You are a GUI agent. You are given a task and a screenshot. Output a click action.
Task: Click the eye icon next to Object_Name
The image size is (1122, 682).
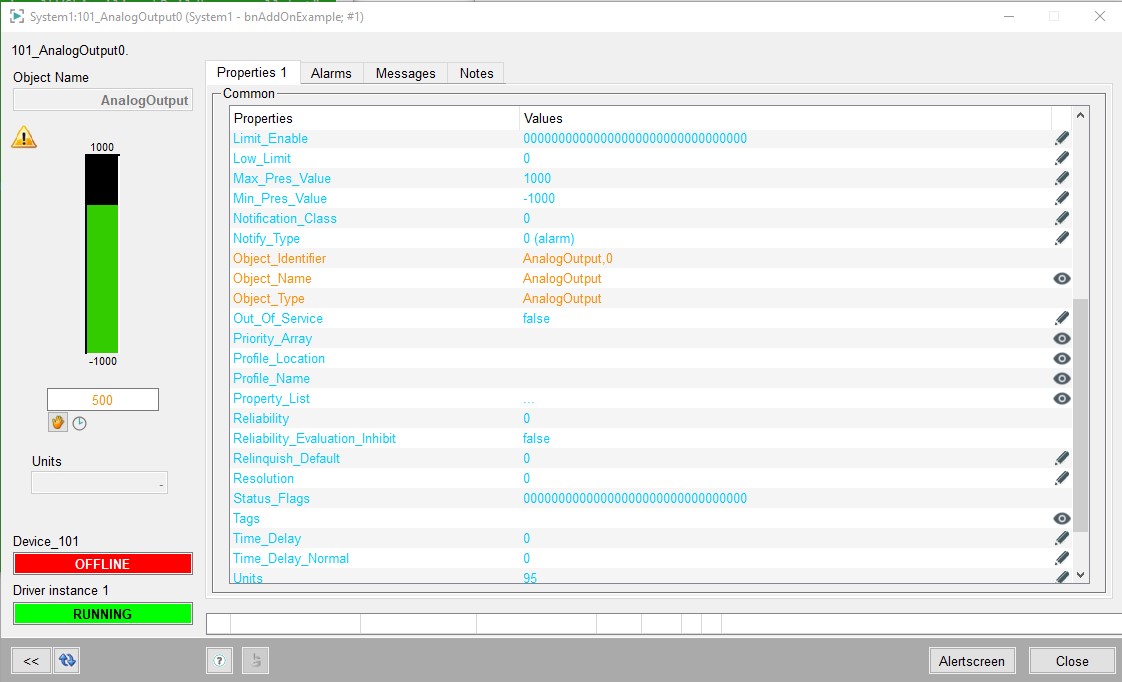[1062, 279]
